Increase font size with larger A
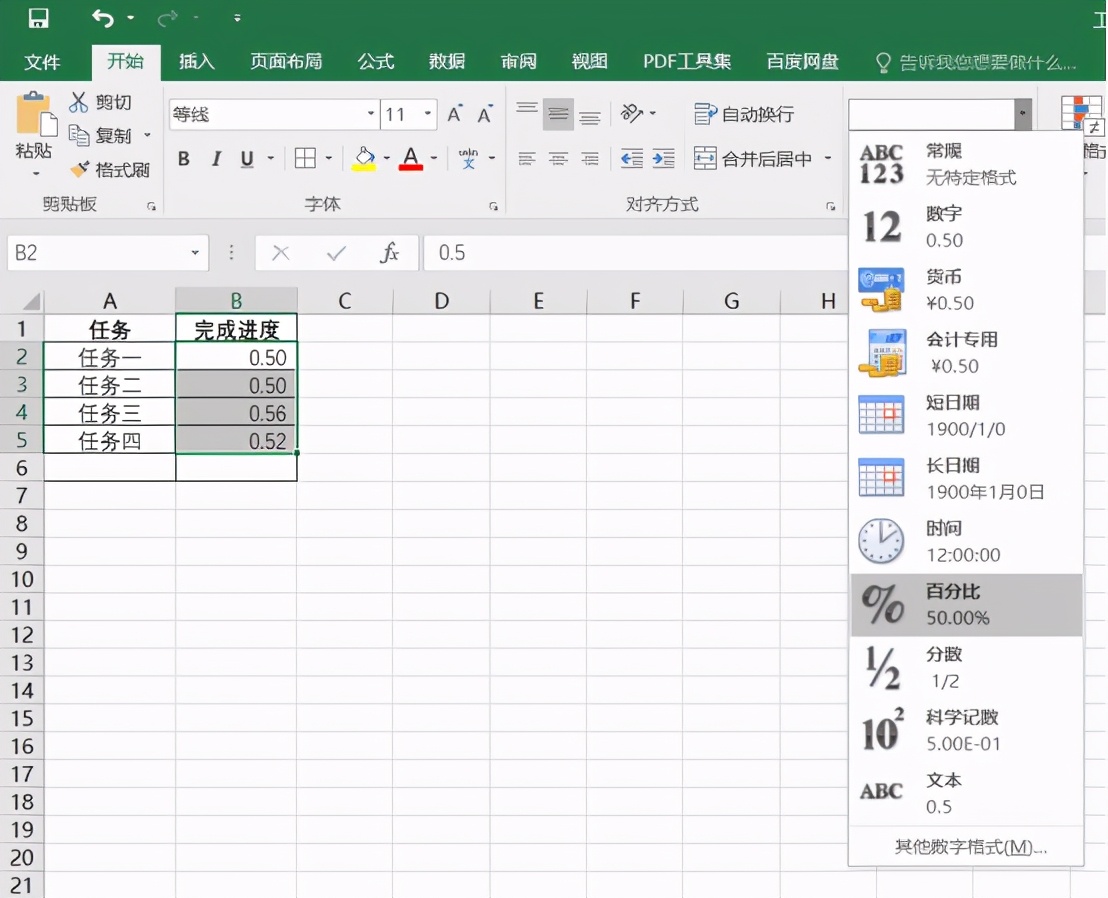 454,114
